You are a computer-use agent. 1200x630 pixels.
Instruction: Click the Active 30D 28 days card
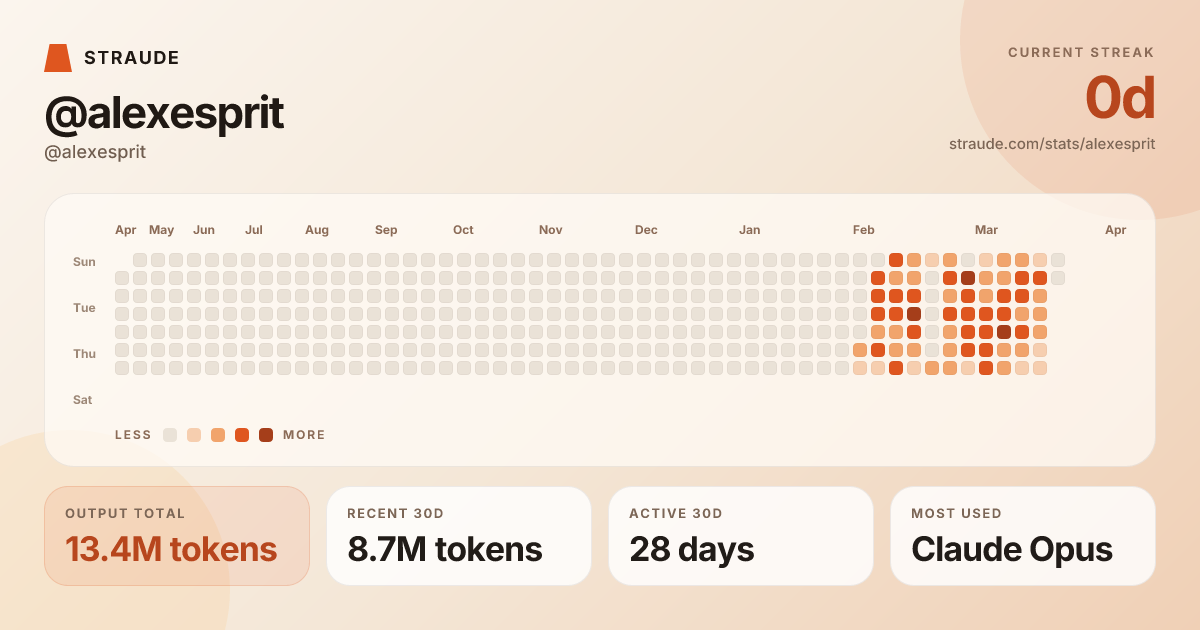[741, 536]
